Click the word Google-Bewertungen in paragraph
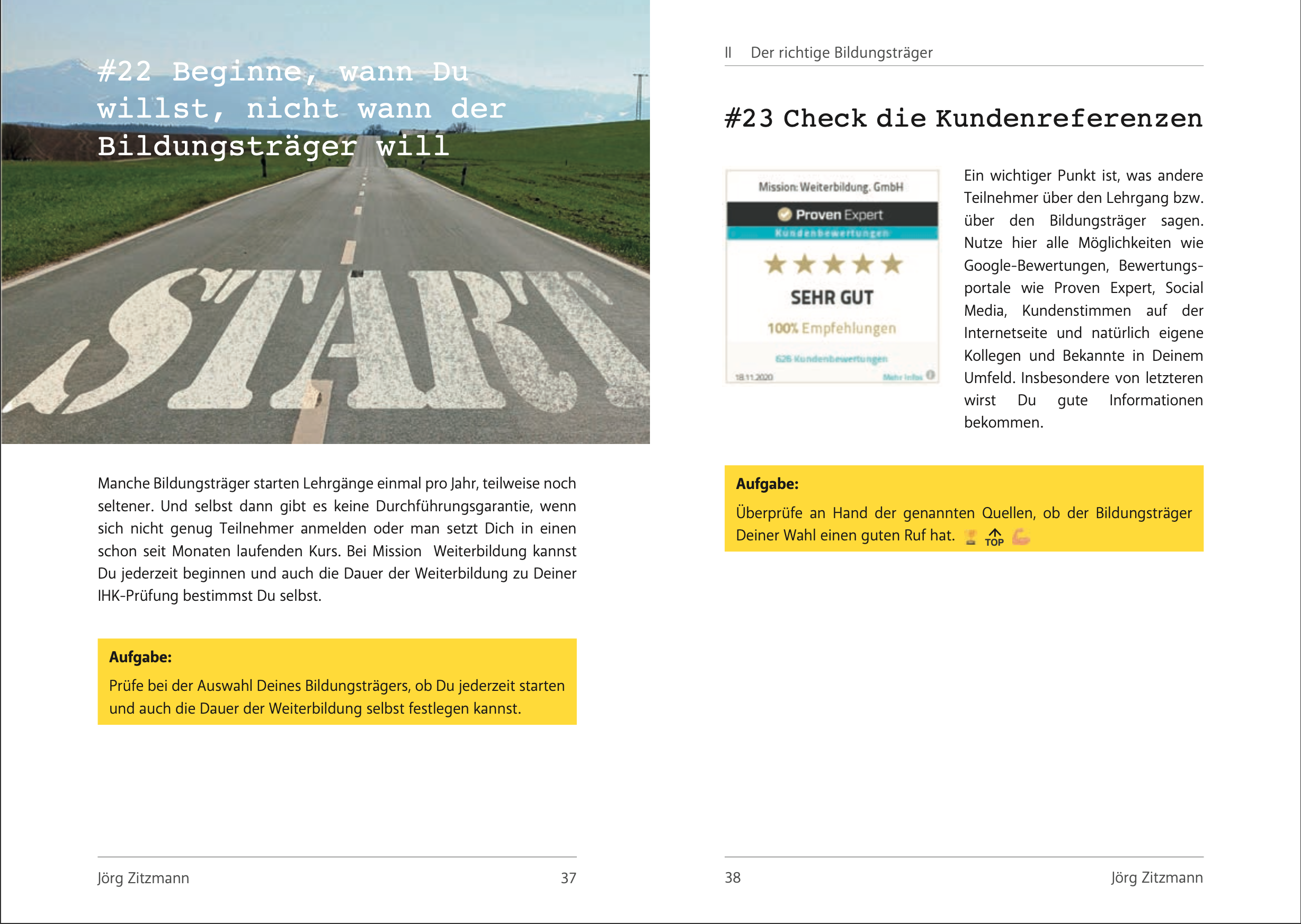Screen dimensions: 1301x924 pos(1036,266)
